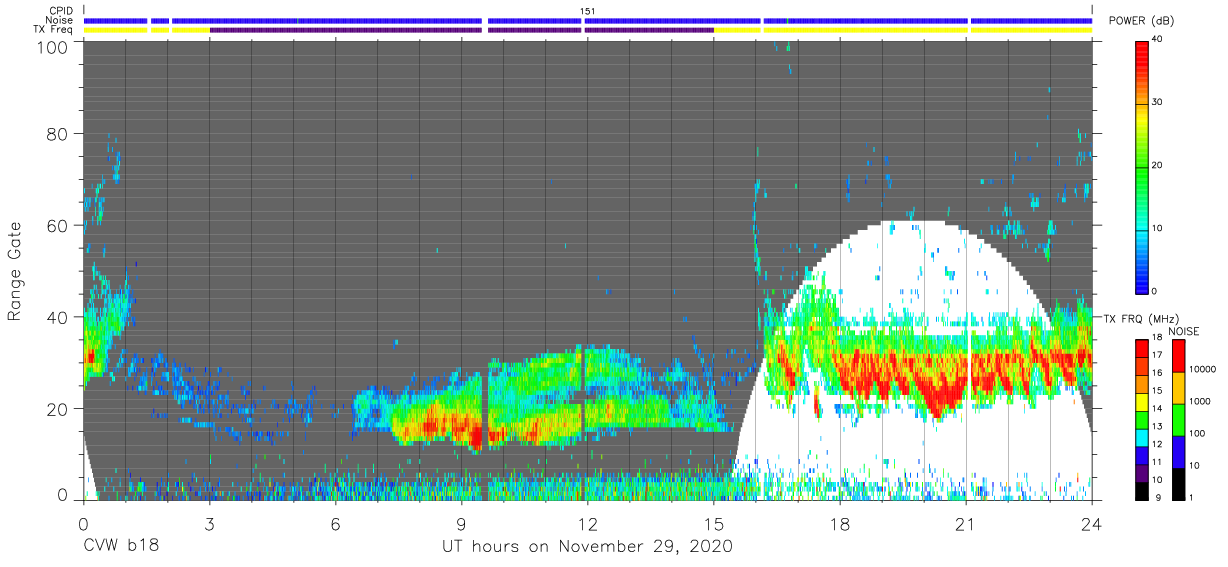Click the Range Gate y-axis label
This screenshot has width=1228, height=567.
click(15, 271)
